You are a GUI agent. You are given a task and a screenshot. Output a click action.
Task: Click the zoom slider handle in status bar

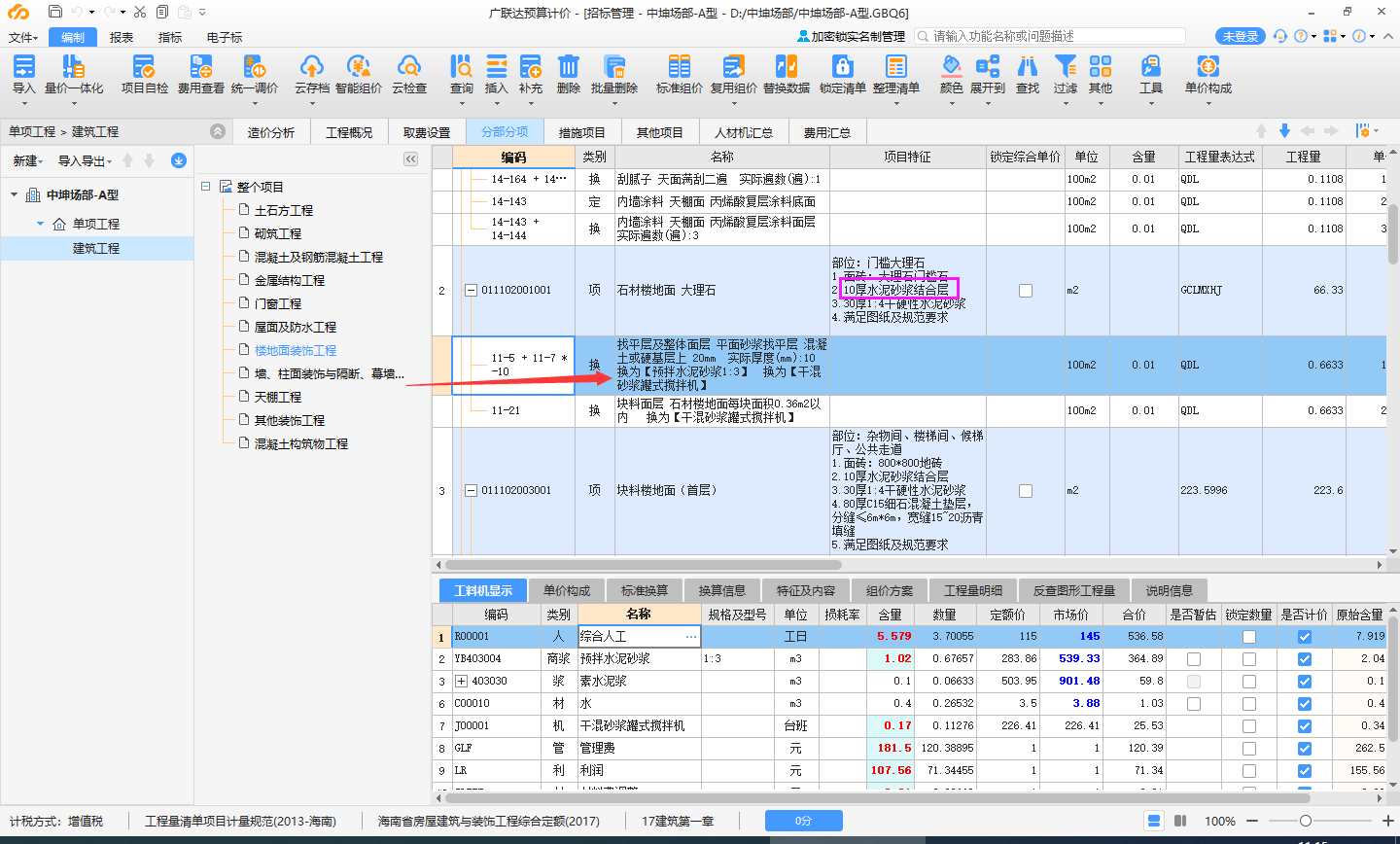click(1306, 821)
